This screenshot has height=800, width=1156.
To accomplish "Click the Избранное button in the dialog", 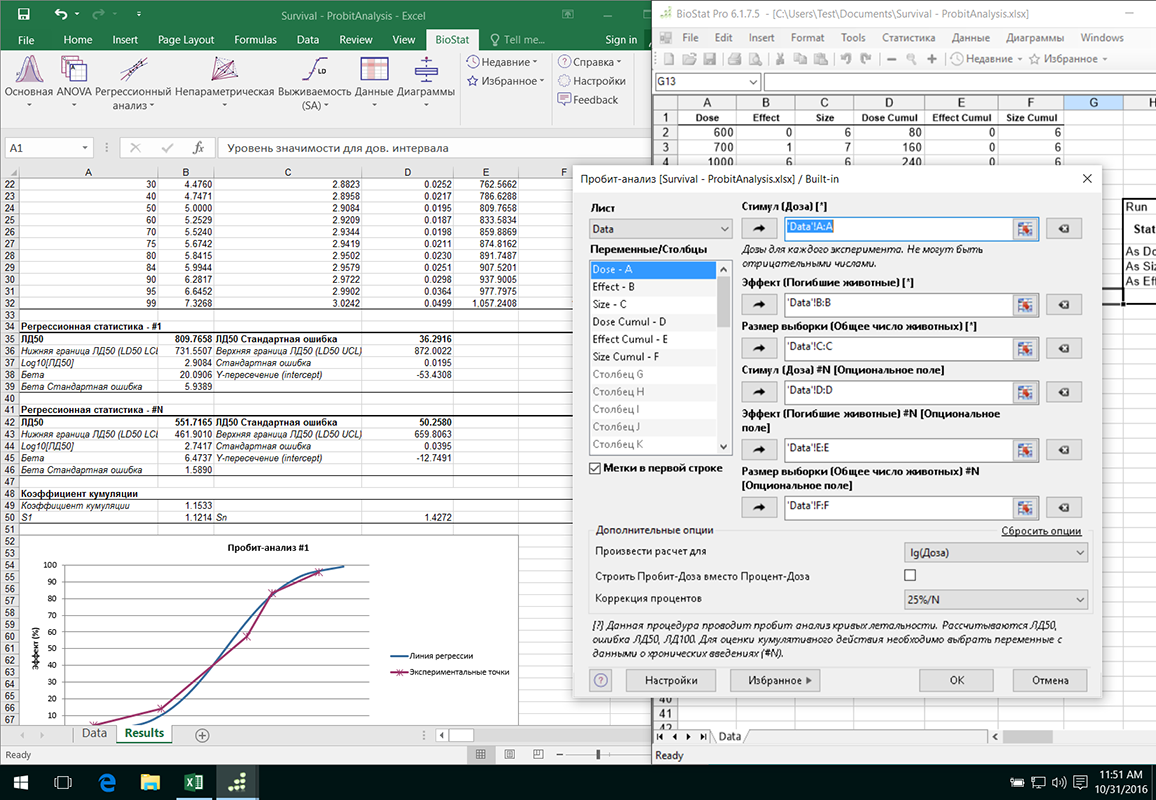I will [775, 680].
